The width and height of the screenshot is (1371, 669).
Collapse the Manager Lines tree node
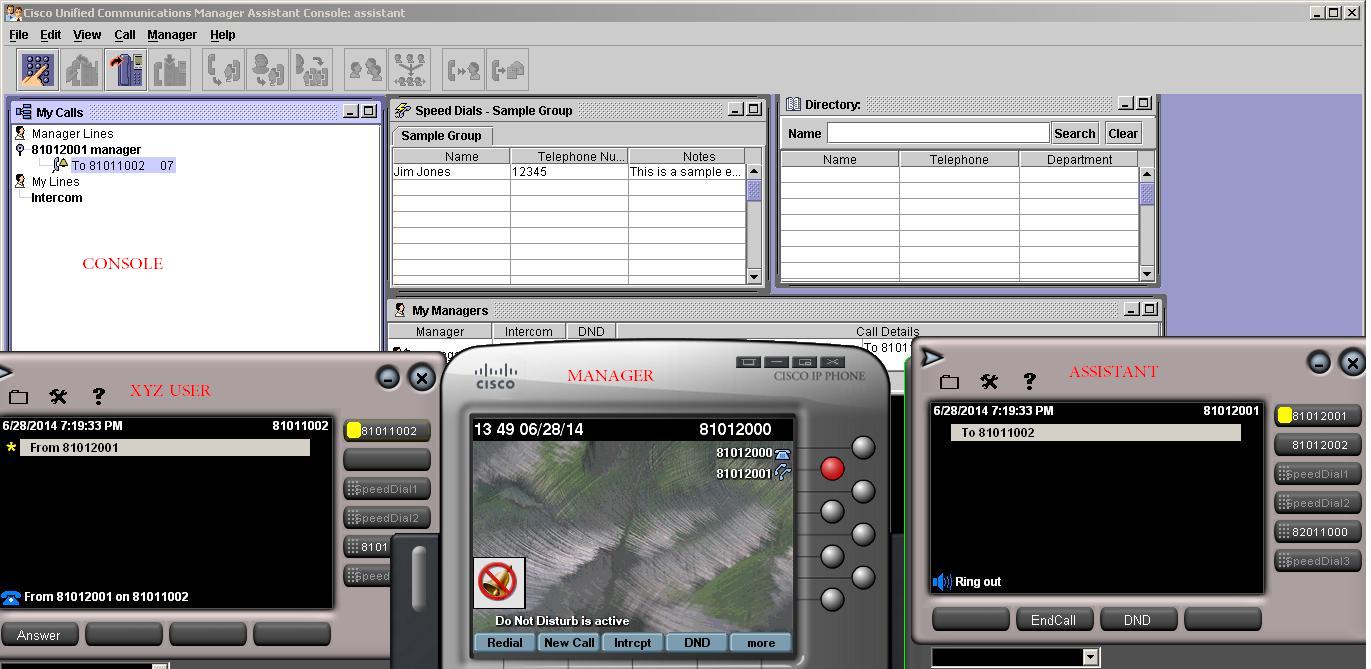click(x=20, y=133)
